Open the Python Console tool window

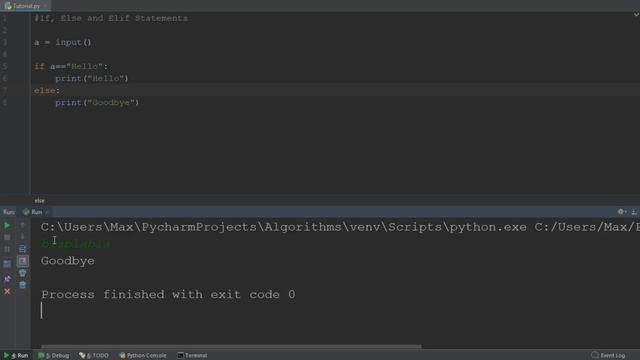[x=143, y=356]
